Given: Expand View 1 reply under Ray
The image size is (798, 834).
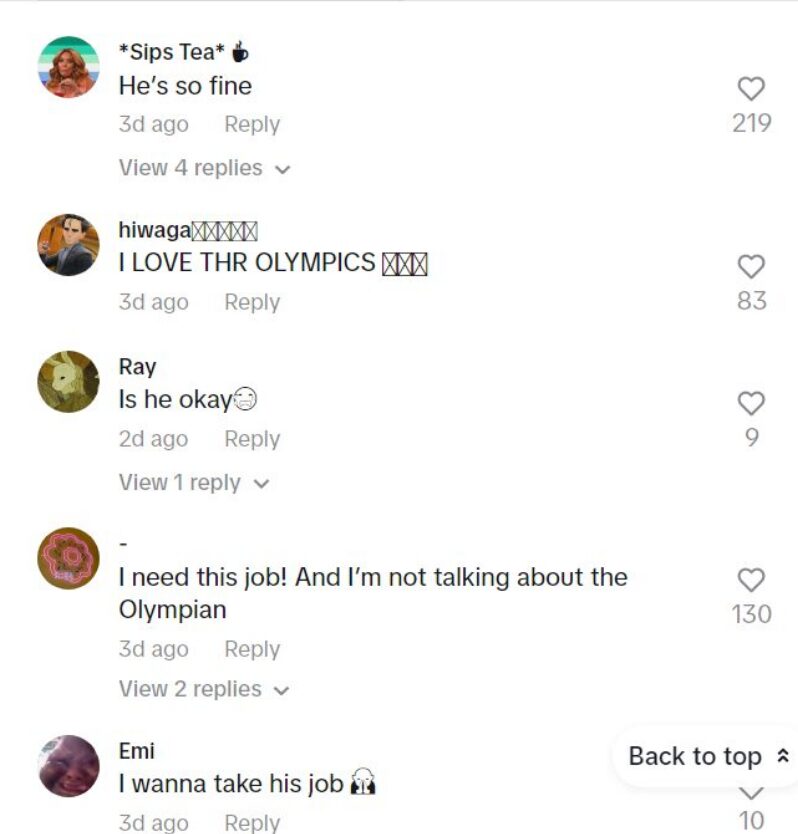Looking at the screenshot, I should 194,483.
